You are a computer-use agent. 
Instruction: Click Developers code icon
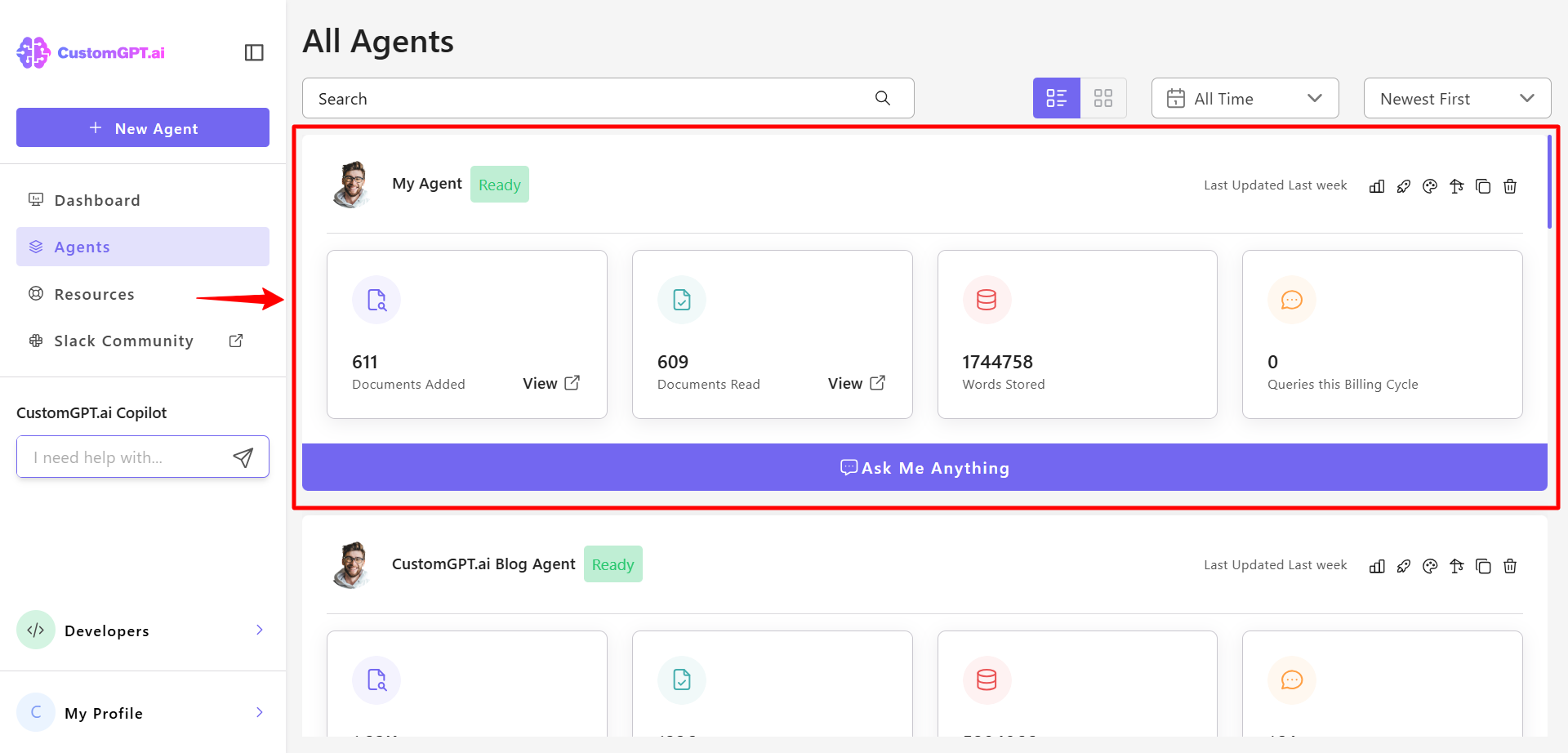(36, 630)
